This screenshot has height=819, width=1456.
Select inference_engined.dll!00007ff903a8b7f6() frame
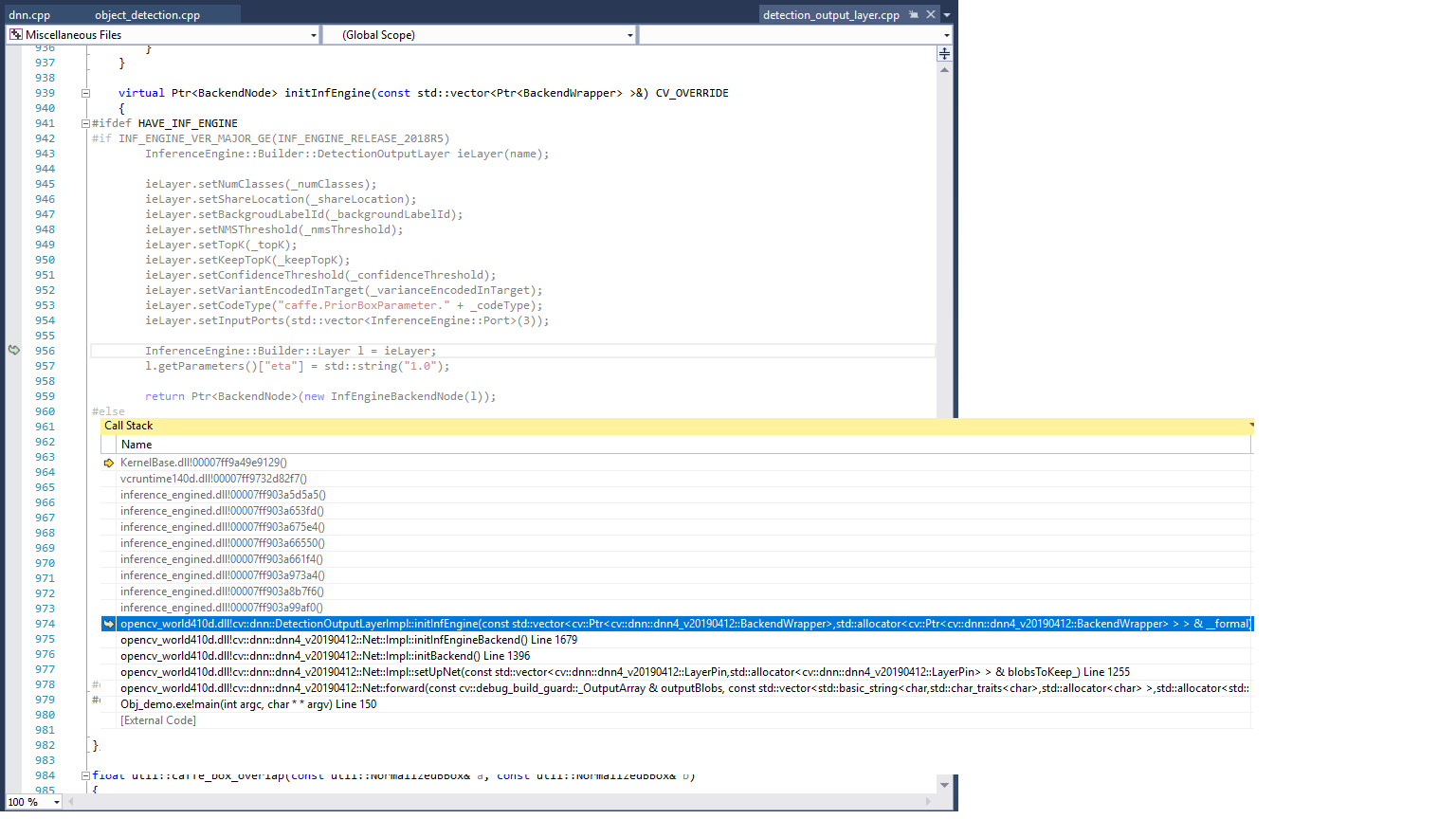click(x=222, y=591)
